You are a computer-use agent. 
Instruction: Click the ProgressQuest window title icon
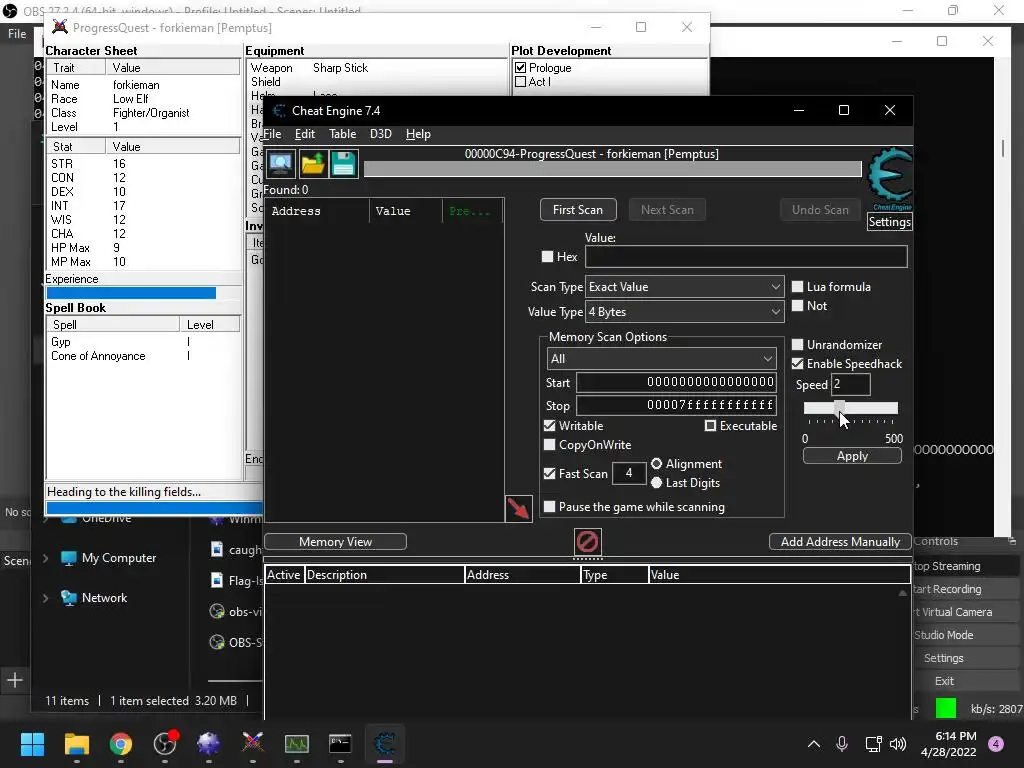click(x=59, y=27)
